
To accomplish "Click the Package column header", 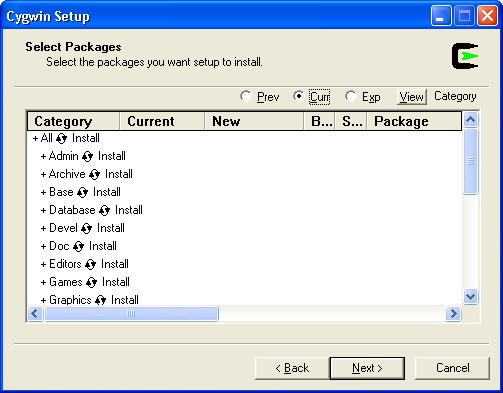I will coord(414,121).
